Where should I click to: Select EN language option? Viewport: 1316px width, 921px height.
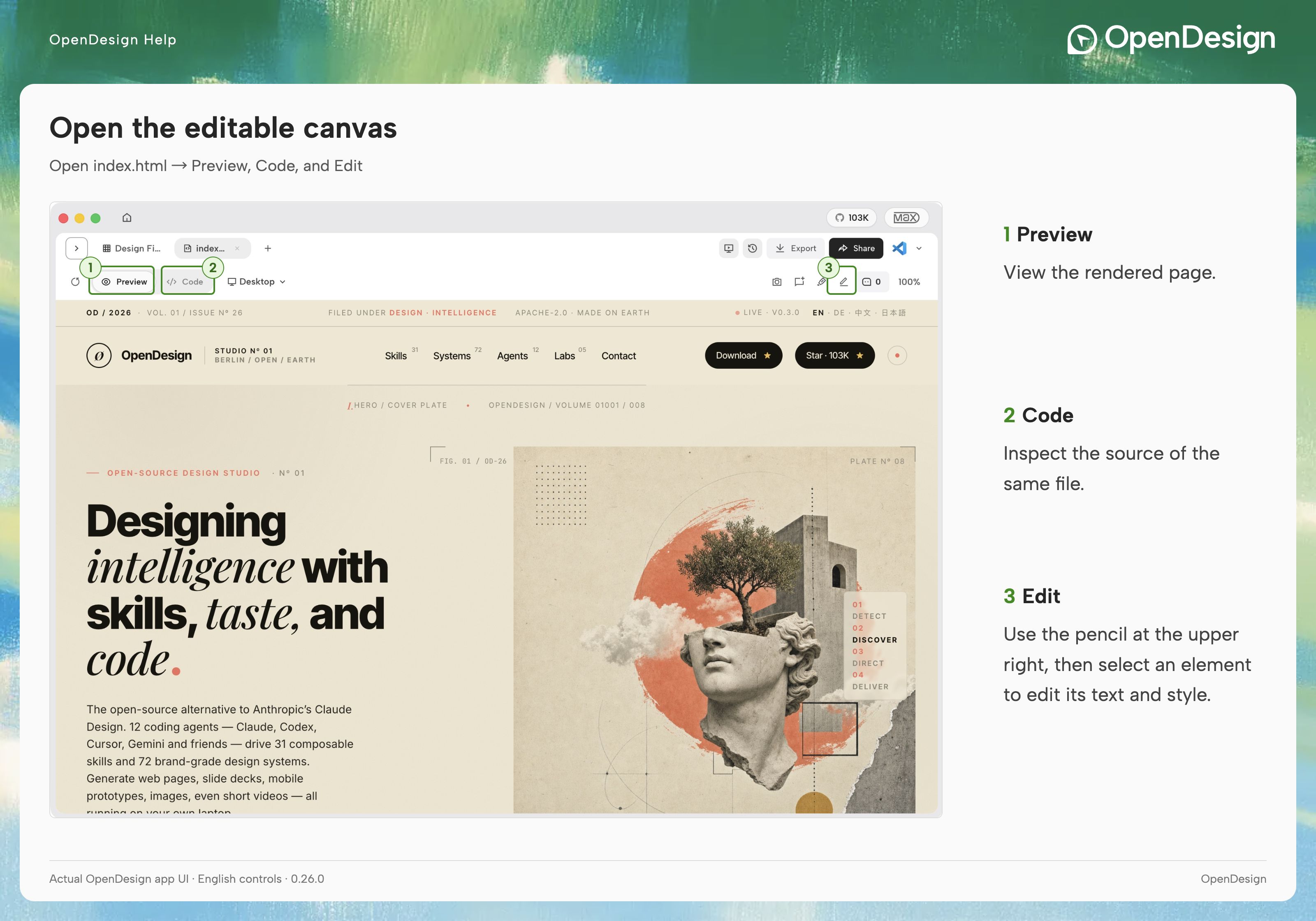click(818, 312)
